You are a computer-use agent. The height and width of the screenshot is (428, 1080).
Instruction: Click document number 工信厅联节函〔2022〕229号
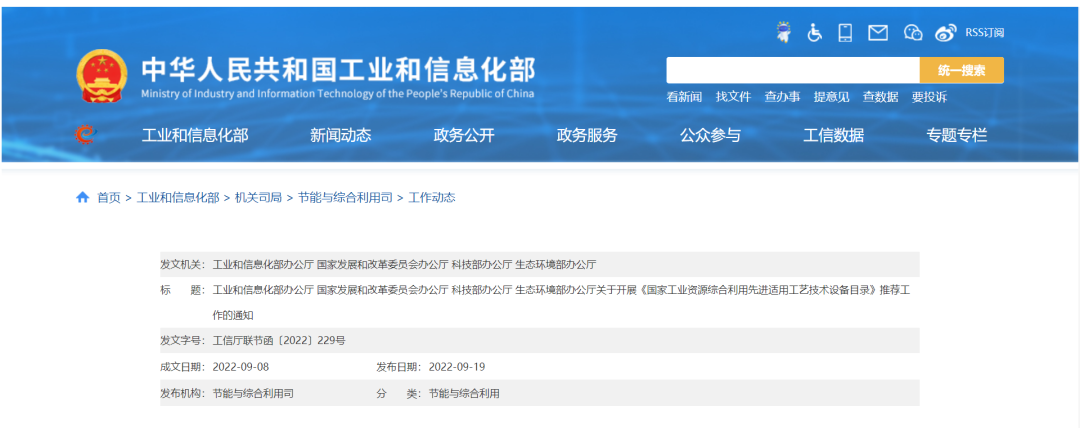pos(279,340)
